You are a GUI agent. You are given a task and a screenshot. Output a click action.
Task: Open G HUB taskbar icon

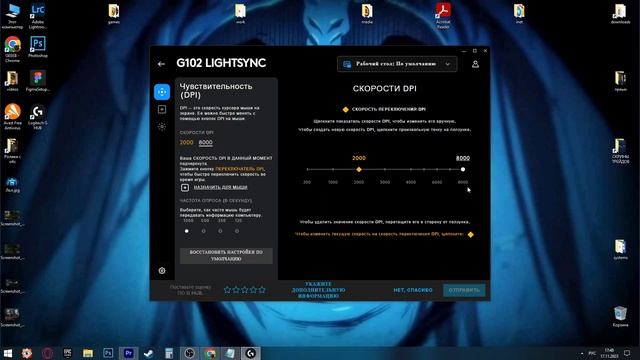coord(251,353)
